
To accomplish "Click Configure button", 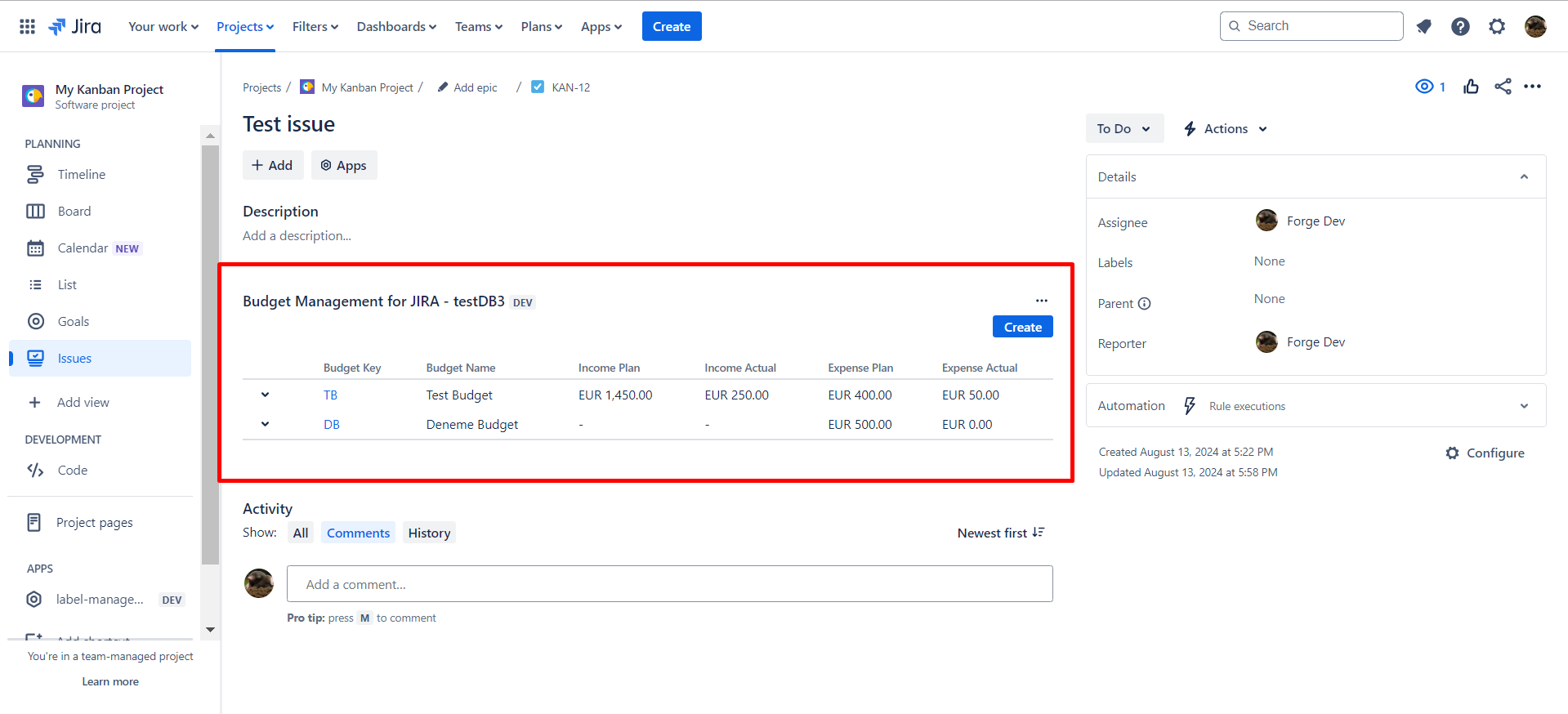I will point(1485,453).
